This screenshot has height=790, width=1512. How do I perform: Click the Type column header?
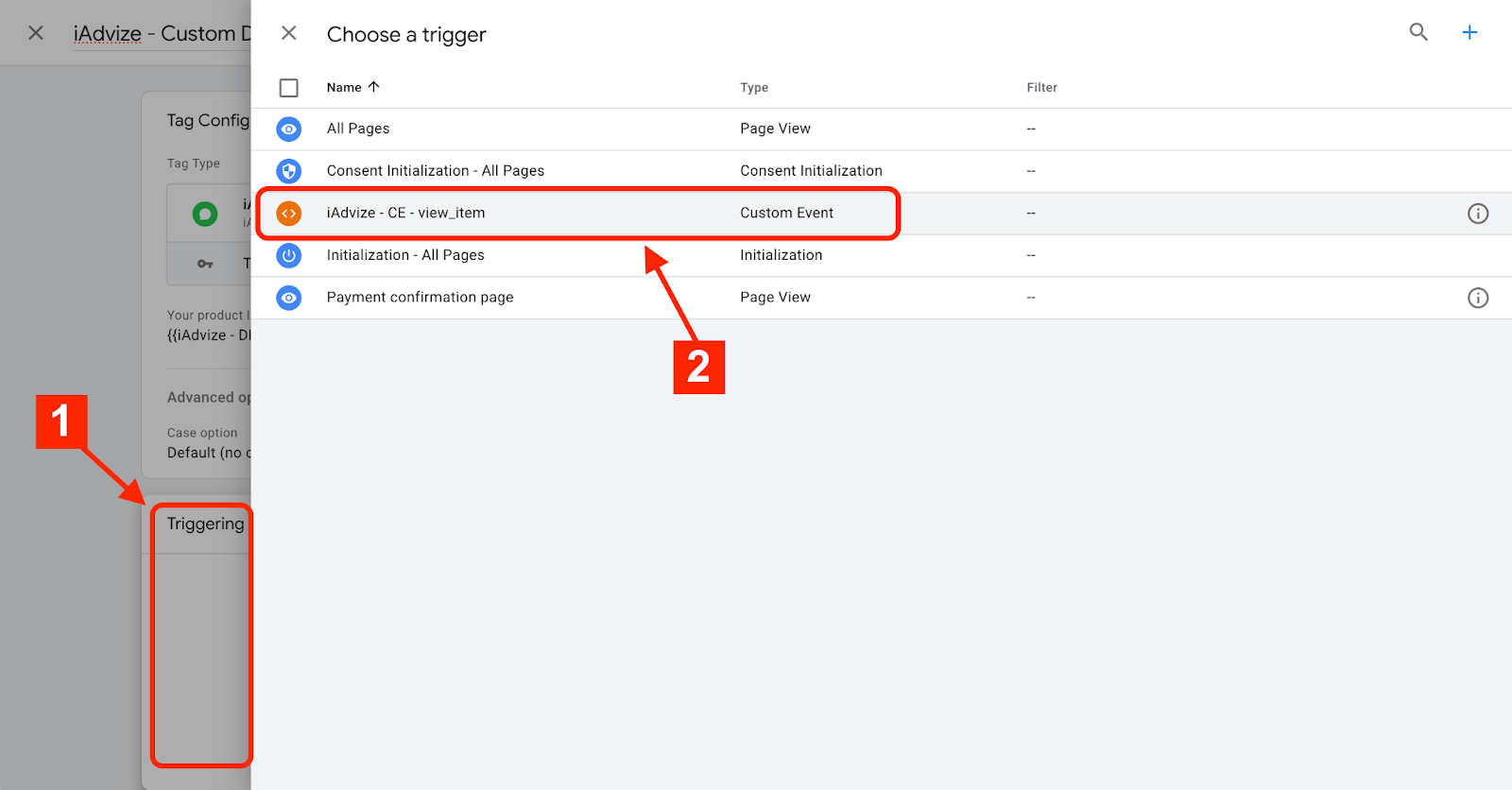click(x=753, y=88)
